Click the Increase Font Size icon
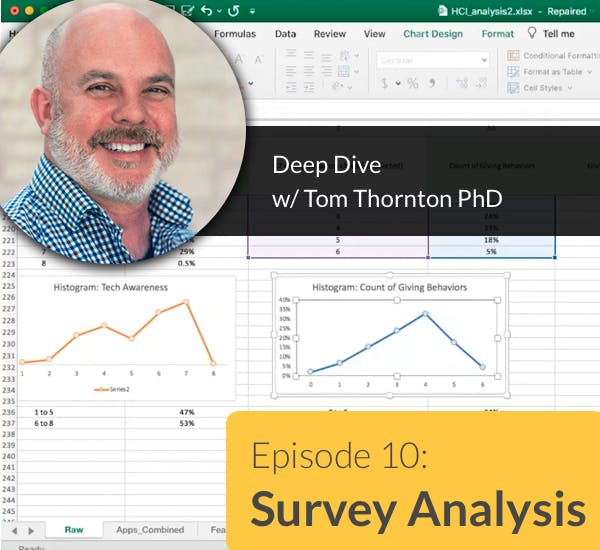Screen dimensions: 600x550 click(239, 59)
